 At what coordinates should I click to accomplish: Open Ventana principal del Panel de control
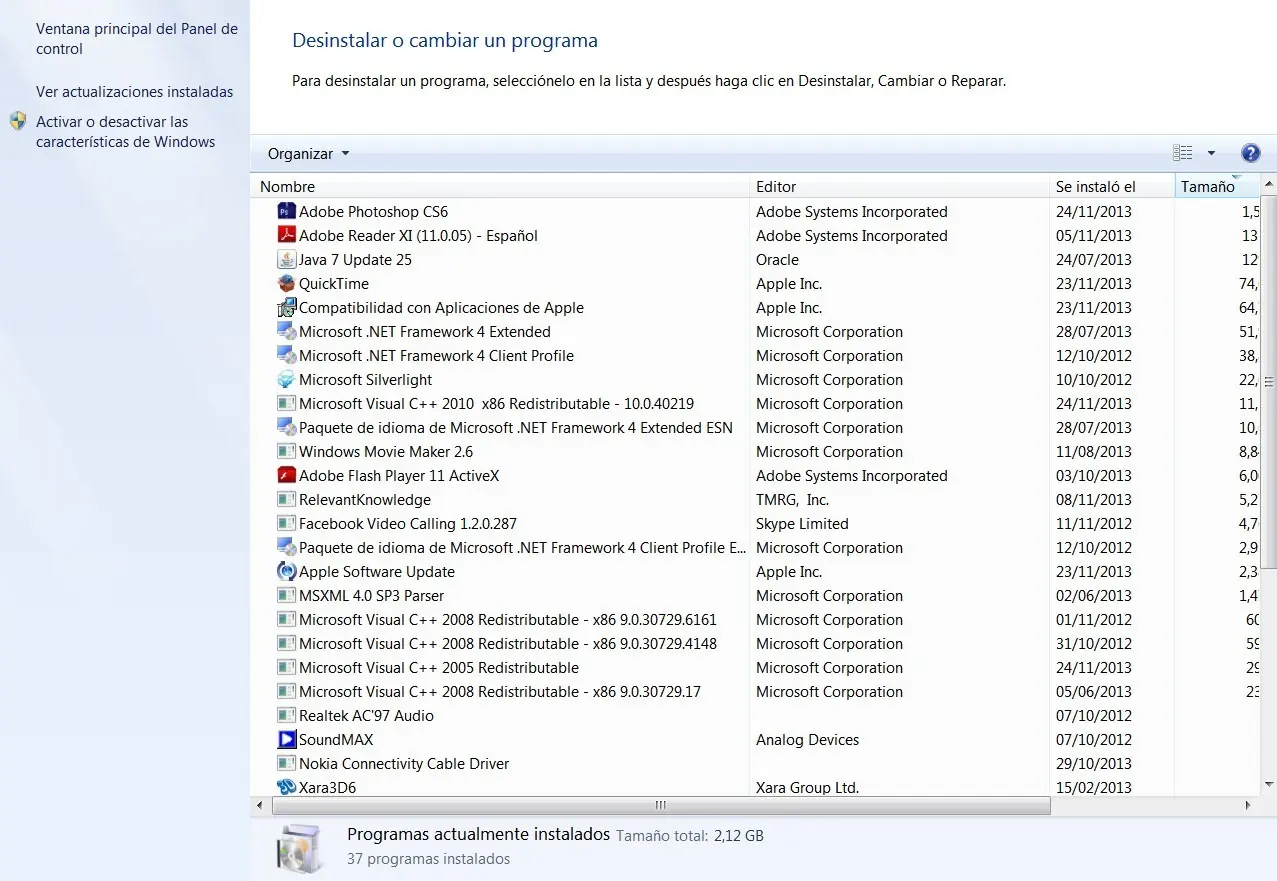click(137, 39)
